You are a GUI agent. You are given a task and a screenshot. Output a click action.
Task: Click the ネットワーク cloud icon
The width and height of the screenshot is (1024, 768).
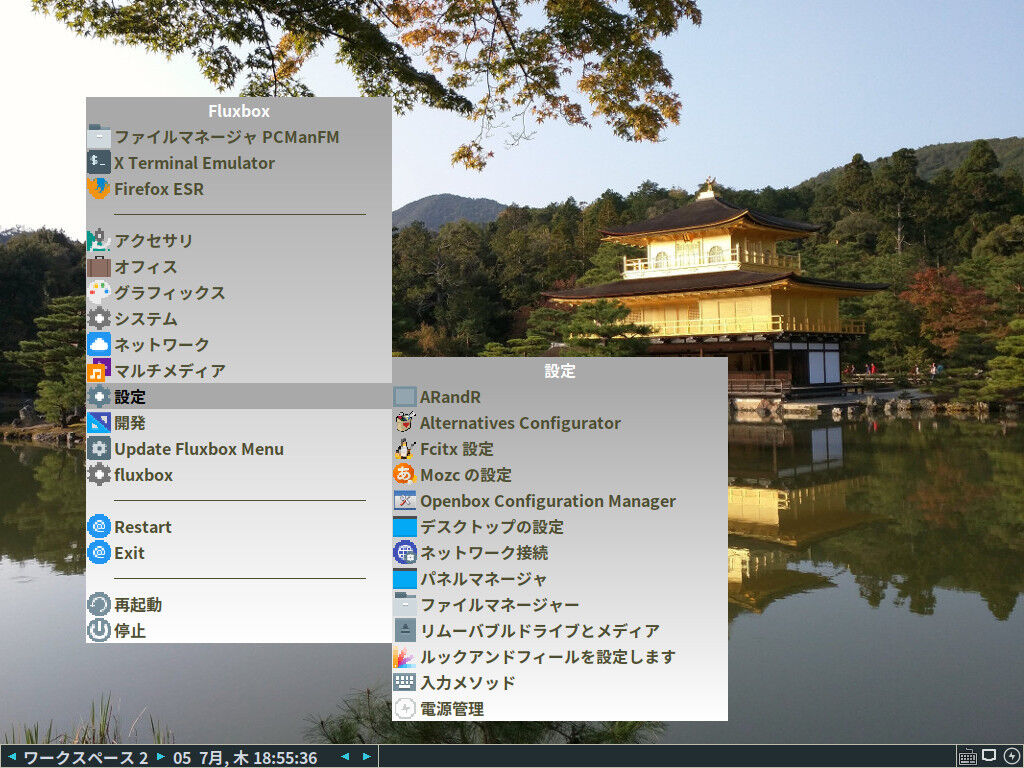coord(99,344)
